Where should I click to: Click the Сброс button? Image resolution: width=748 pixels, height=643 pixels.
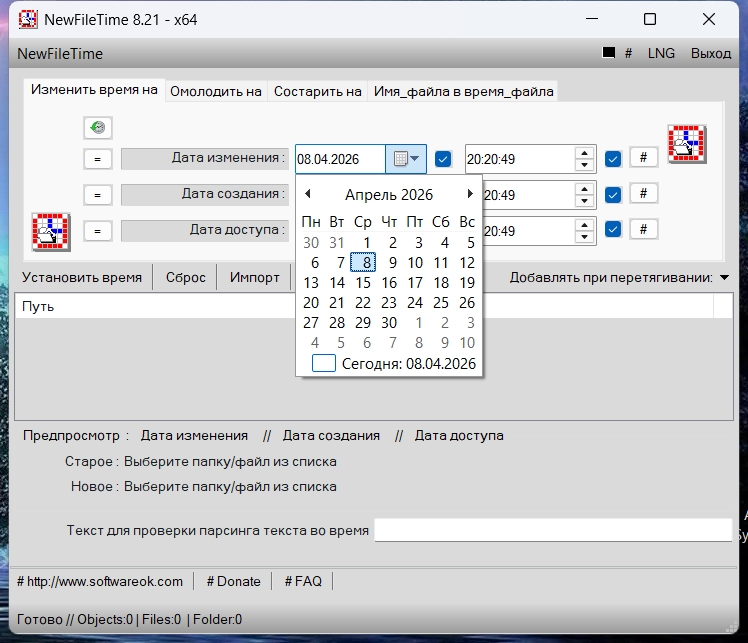click(x=186, y=277)
